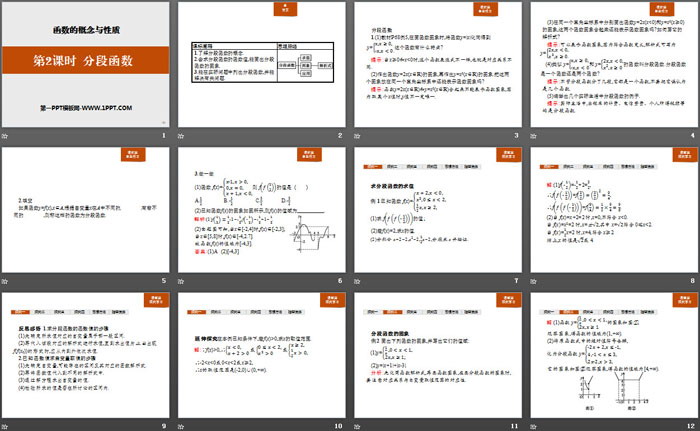
Task: Click the animation star icon under slide 12
Action: click(533, 427)
